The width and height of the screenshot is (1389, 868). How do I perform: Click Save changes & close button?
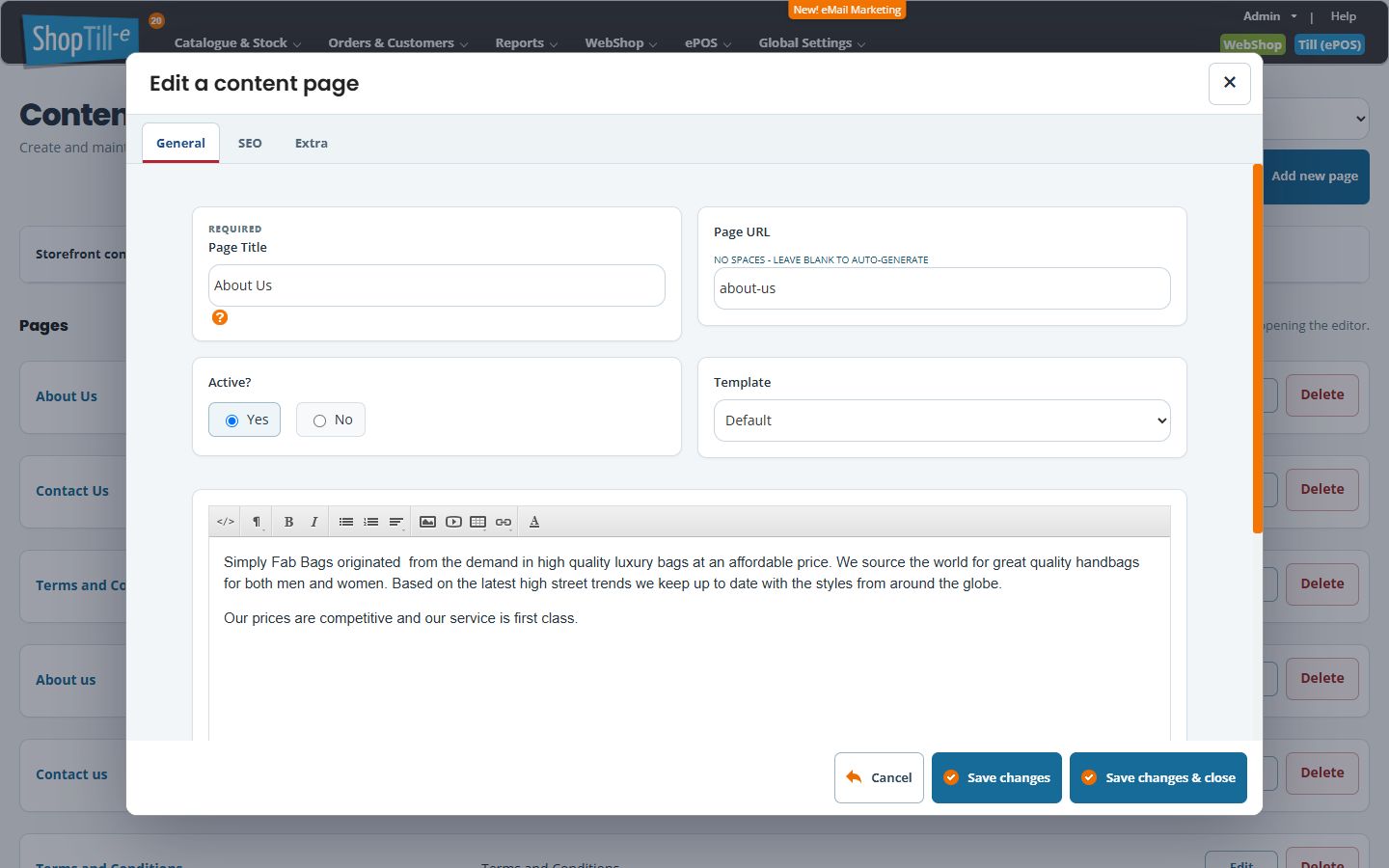[x=1157, y=777]
